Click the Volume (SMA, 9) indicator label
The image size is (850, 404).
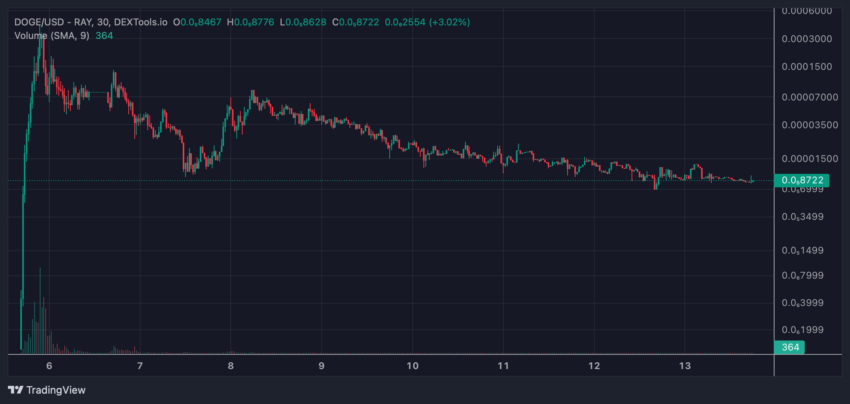(52, 35)
